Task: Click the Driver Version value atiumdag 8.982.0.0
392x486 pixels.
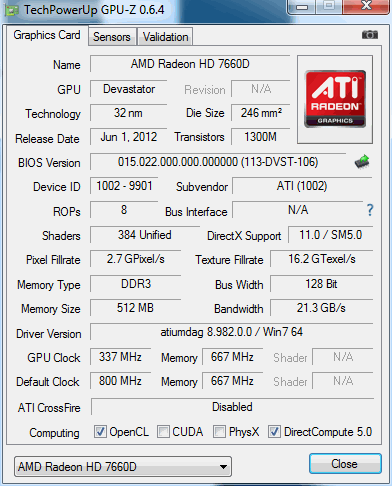Action: tap(231, 332)
